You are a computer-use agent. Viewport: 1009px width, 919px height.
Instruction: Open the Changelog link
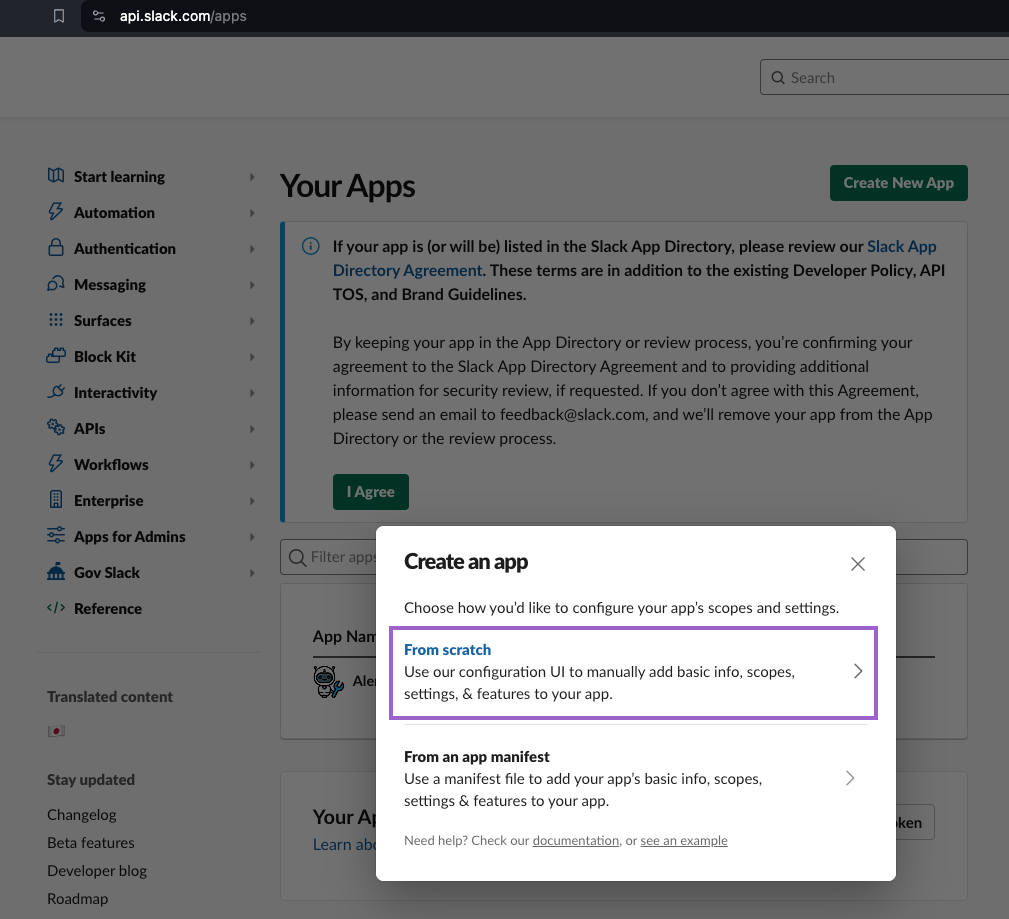tap(82, 814)
